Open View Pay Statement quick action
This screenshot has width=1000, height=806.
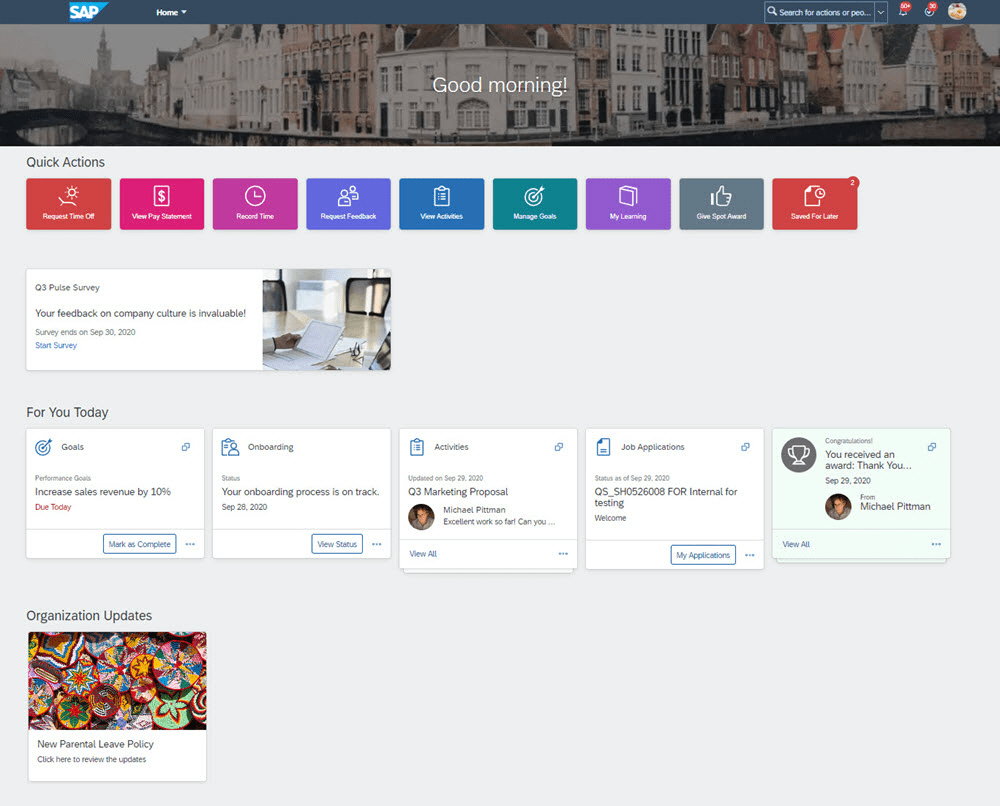(161, 203)
